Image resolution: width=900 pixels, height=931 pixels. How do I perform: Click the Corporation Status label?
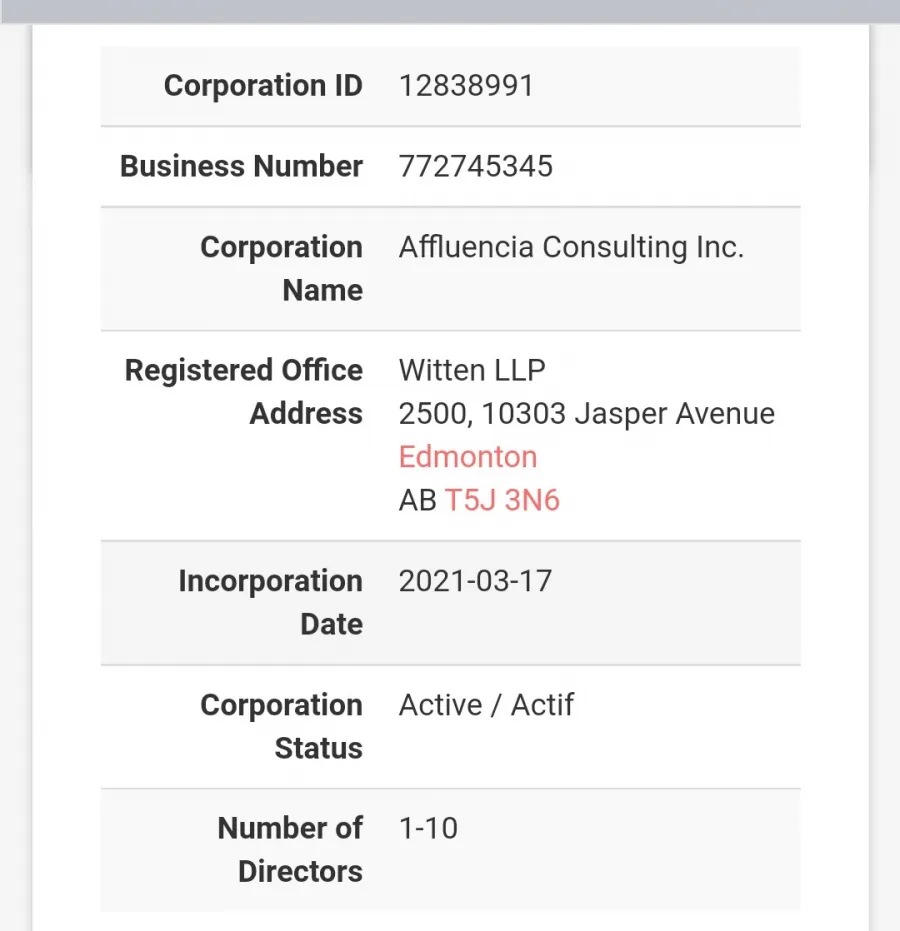pos(281,726)
